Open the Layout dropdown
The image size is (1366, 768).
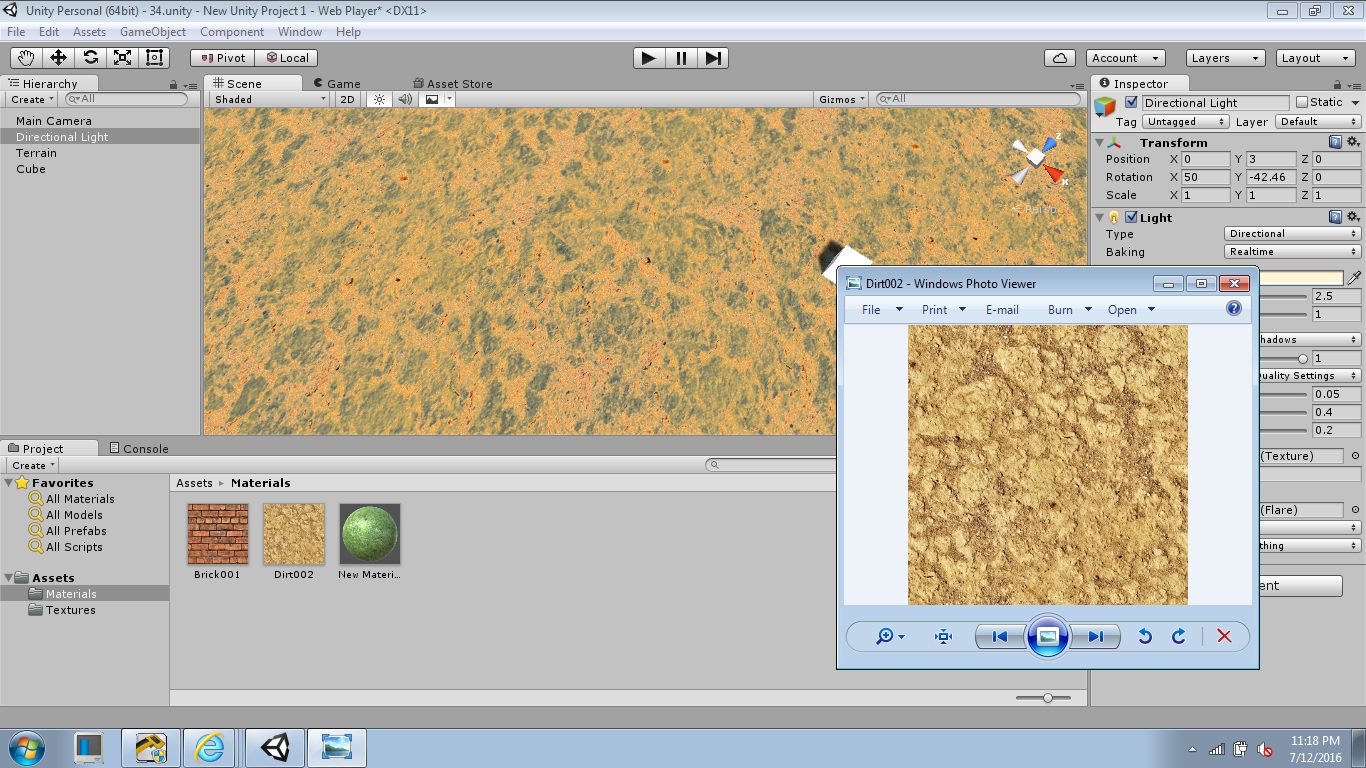(1316, 58)
